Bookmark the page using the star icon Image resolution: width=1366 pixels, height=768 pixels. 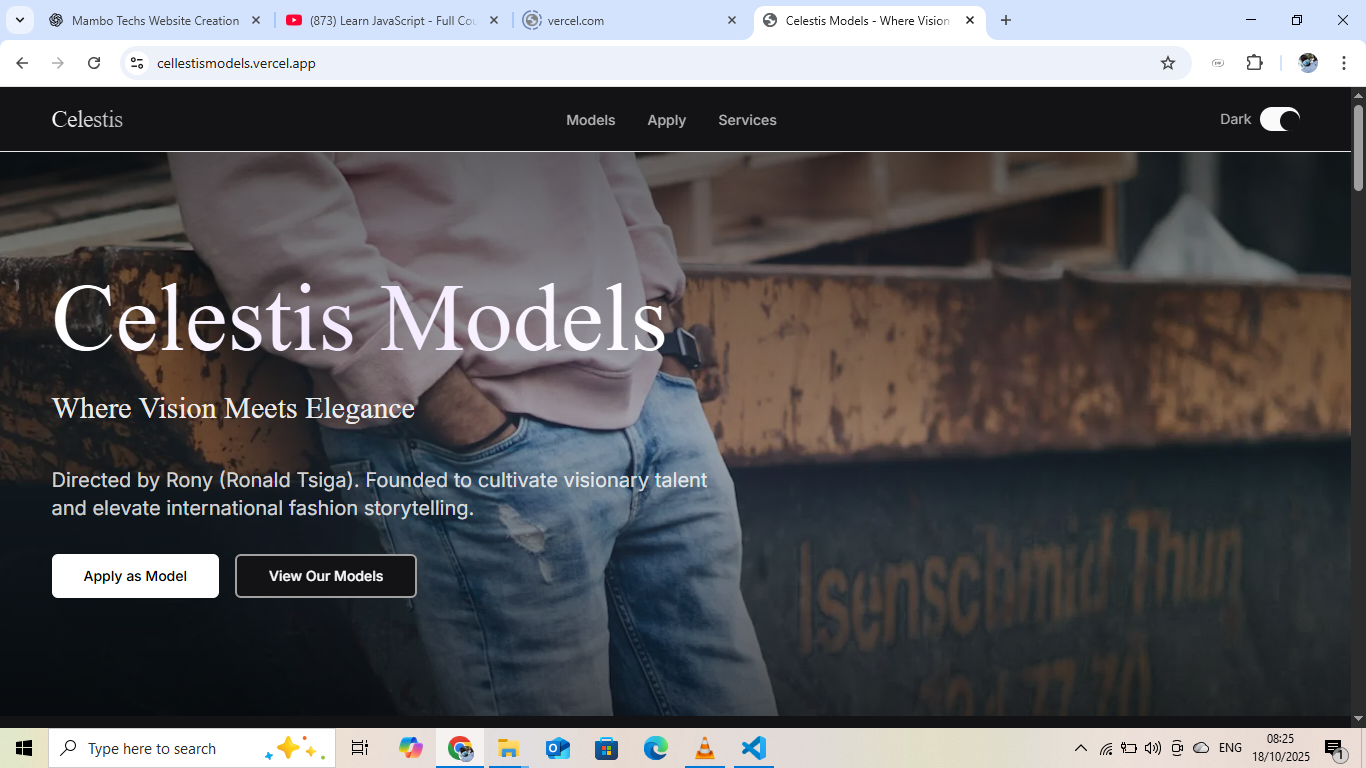click(1168, 62)
